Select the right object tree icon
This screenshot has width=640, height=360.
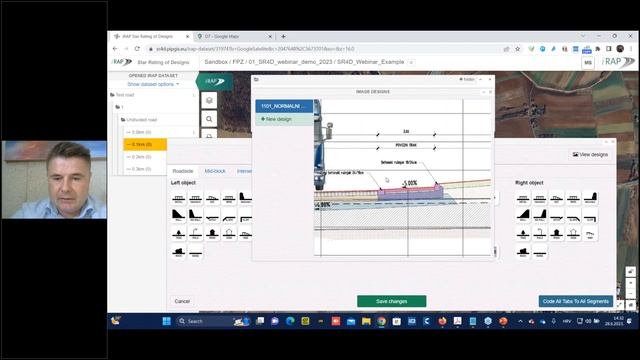pyautogui.click(x=523, y=233)
